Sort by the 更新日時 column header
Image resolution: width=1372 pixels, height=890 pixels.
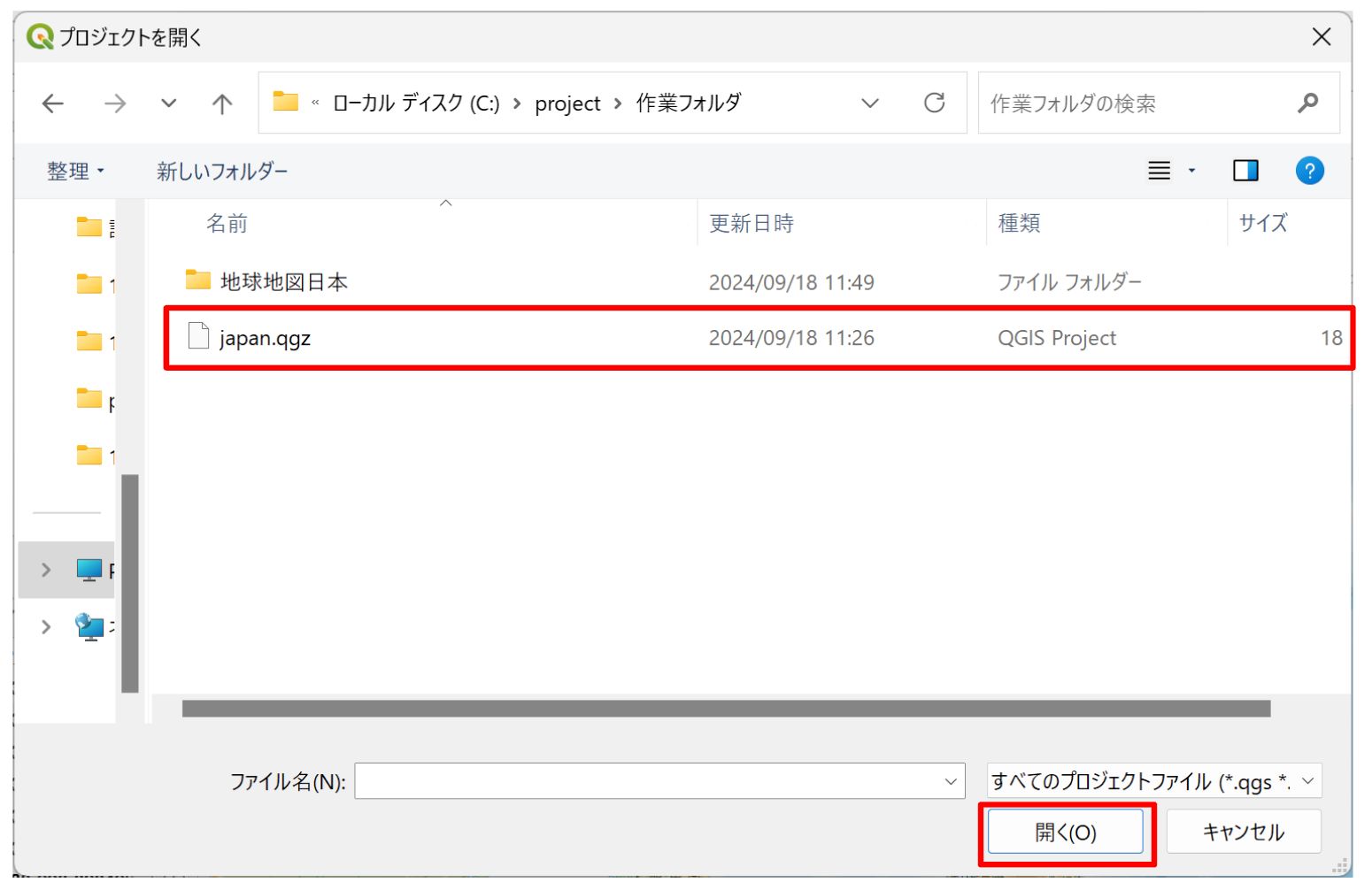tap(752, 223)
